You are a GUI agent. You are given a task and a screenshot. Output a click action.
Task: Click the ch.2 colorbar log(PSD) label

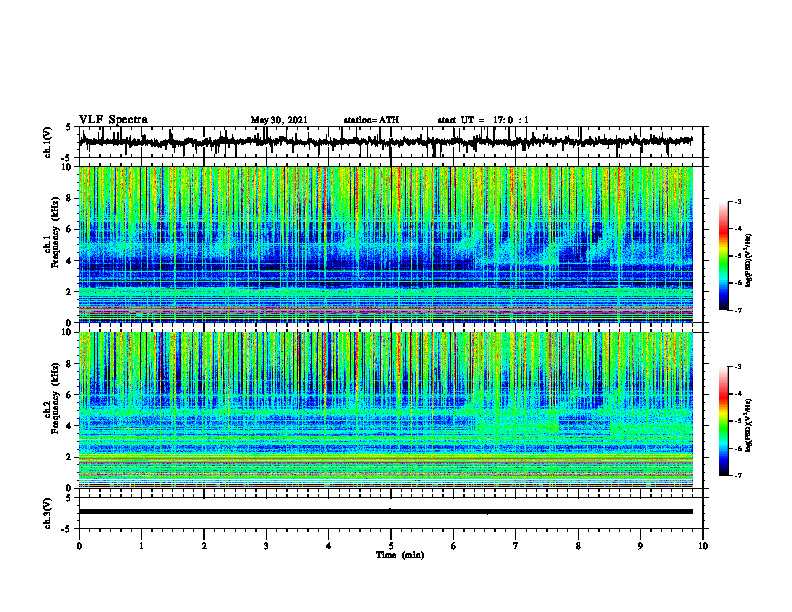[x=748, y=425]
